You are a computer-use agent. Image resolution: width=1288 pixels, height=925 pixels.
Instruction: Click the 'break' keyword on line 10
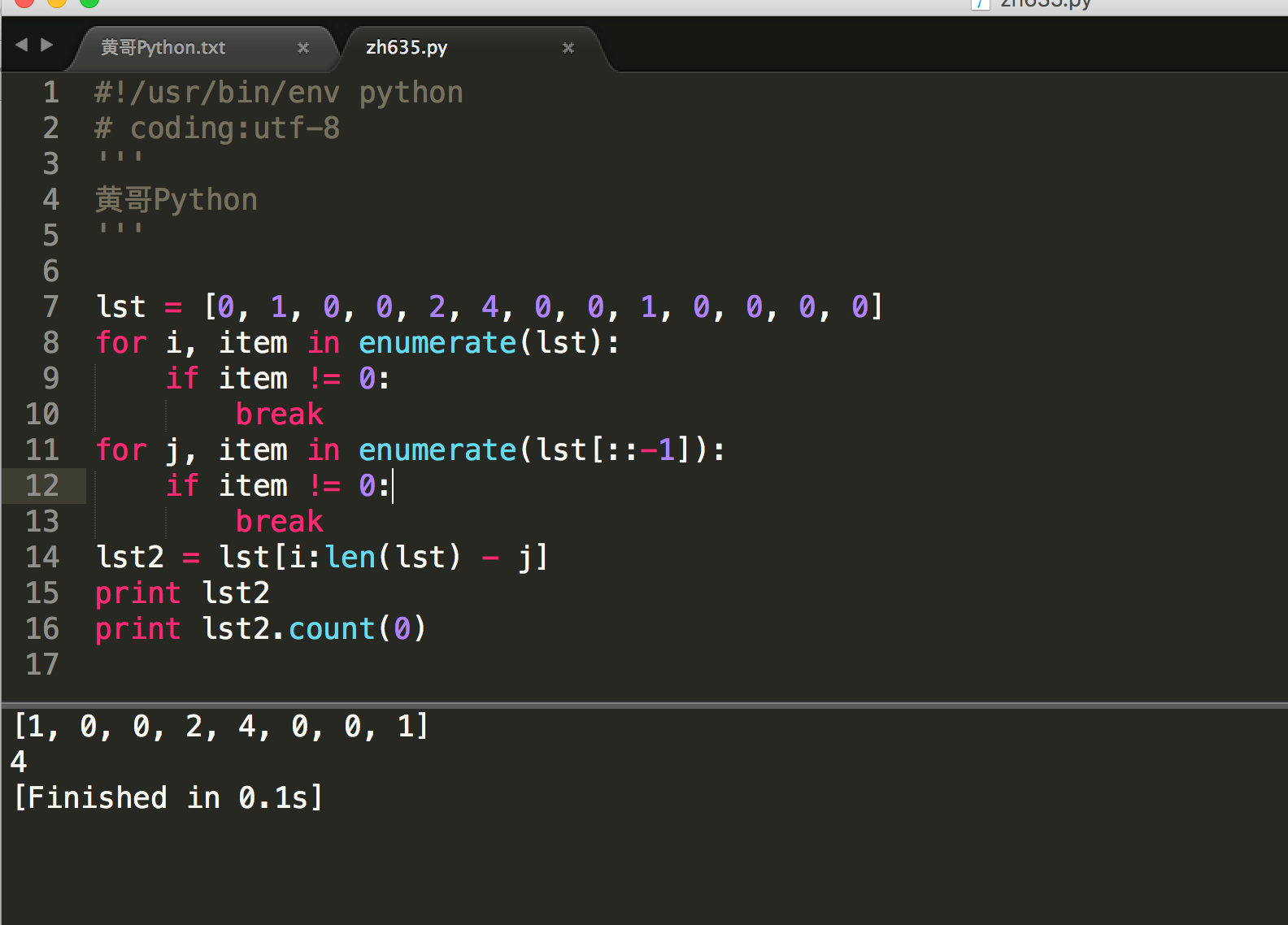click(x=280, y=414)
